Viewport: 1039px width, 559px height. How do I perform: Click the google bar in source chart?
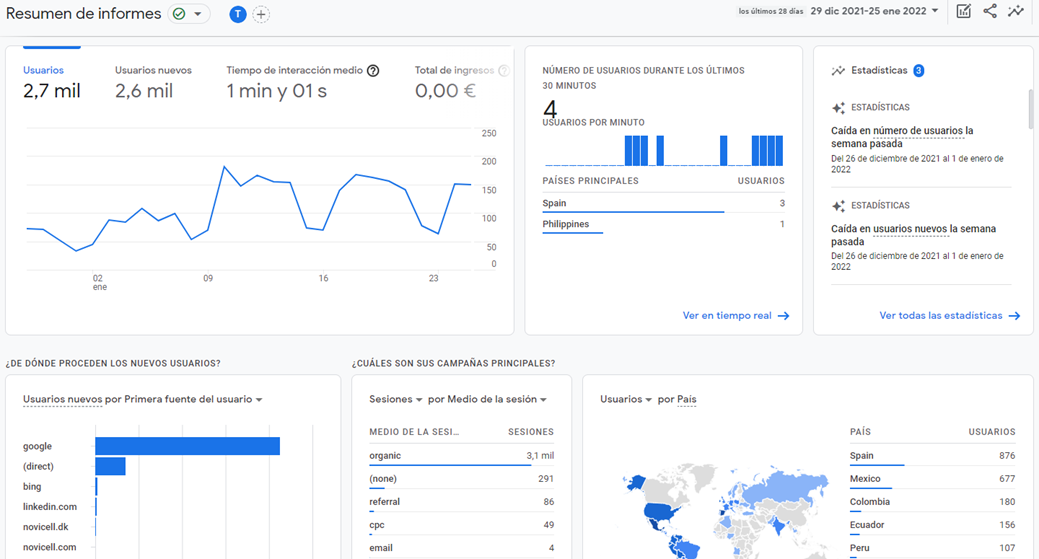[188, 446]
